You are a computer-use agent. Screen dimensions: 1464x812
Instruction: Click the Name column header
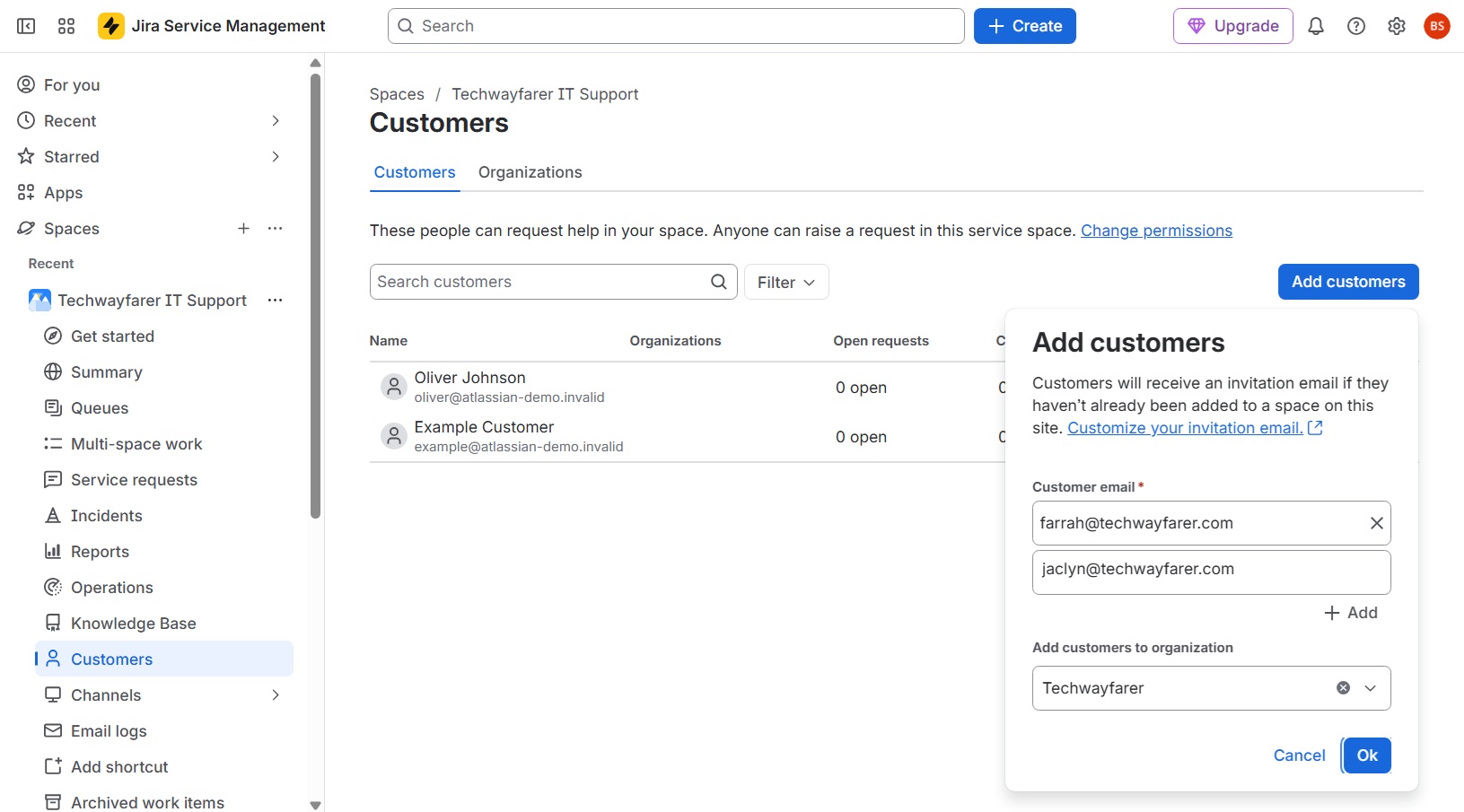click(x=389, y=341)
